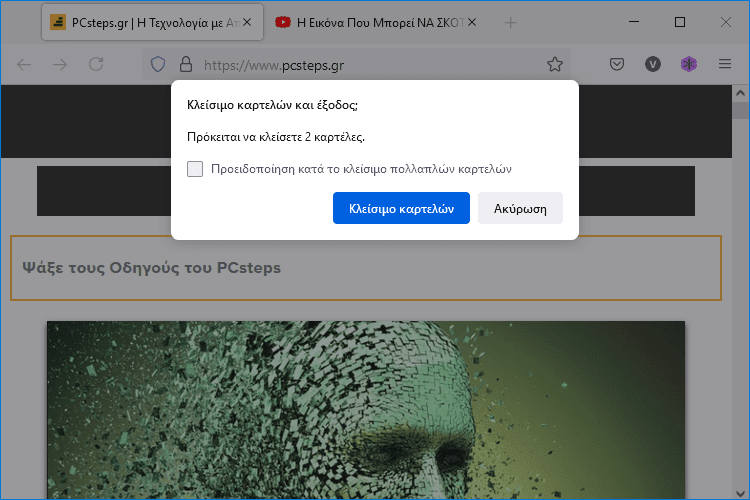Image resolution: width=750 pixels, height=500 pixels.
Task: Maximize the Firefox window
Action: tap(680, 22)
